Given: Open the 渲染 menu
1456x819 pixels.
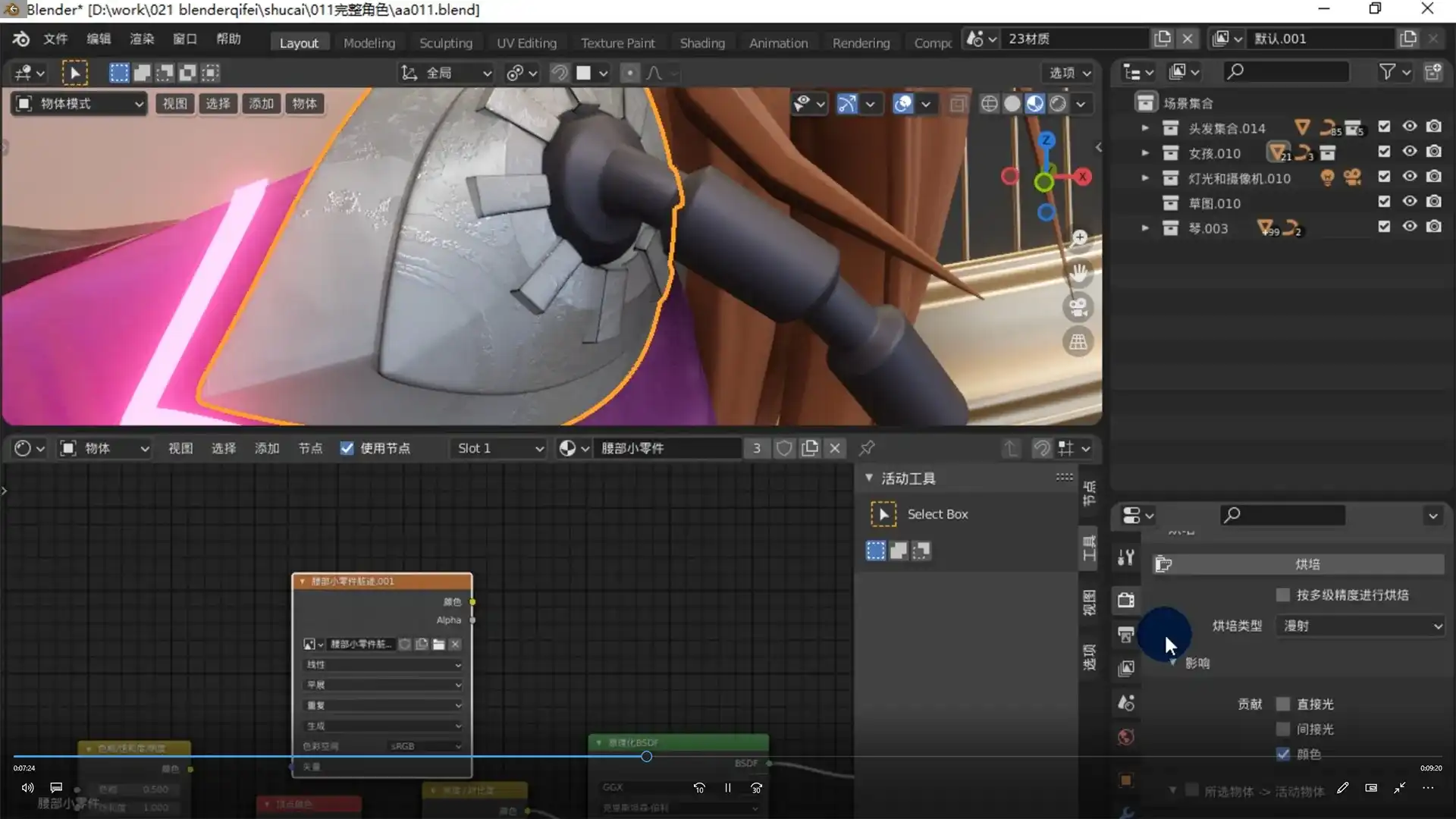Looking at the screenshot, I should point(142,39).
